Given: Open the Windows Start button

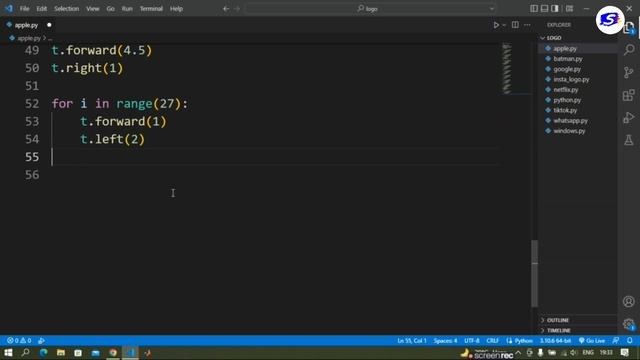Looking at the screenshot, I should tap(8, 353).
